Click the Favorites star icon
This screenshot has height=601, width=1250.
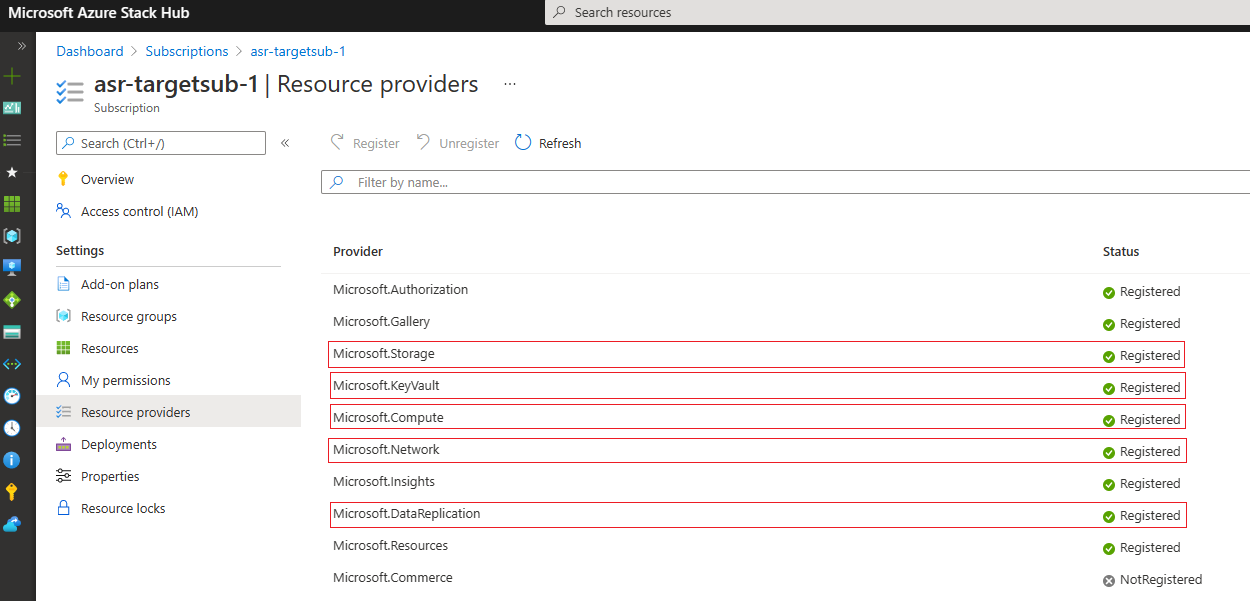(x=12, y=172)
